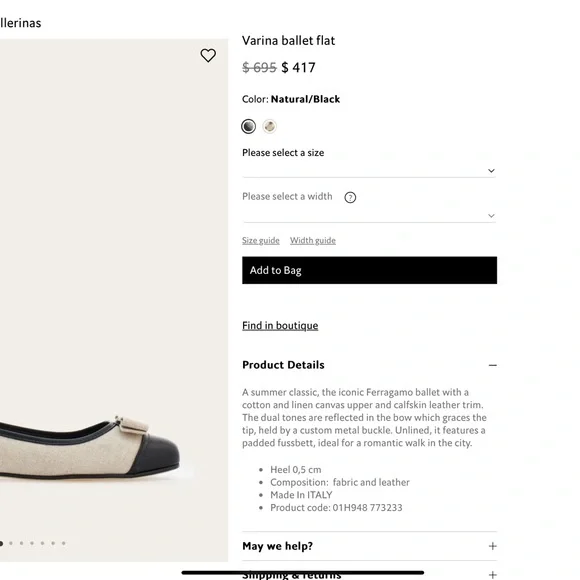The width and height of the screenshot is (580, 580).
Task: Select the black color swatch
Action: pos(249,127)
